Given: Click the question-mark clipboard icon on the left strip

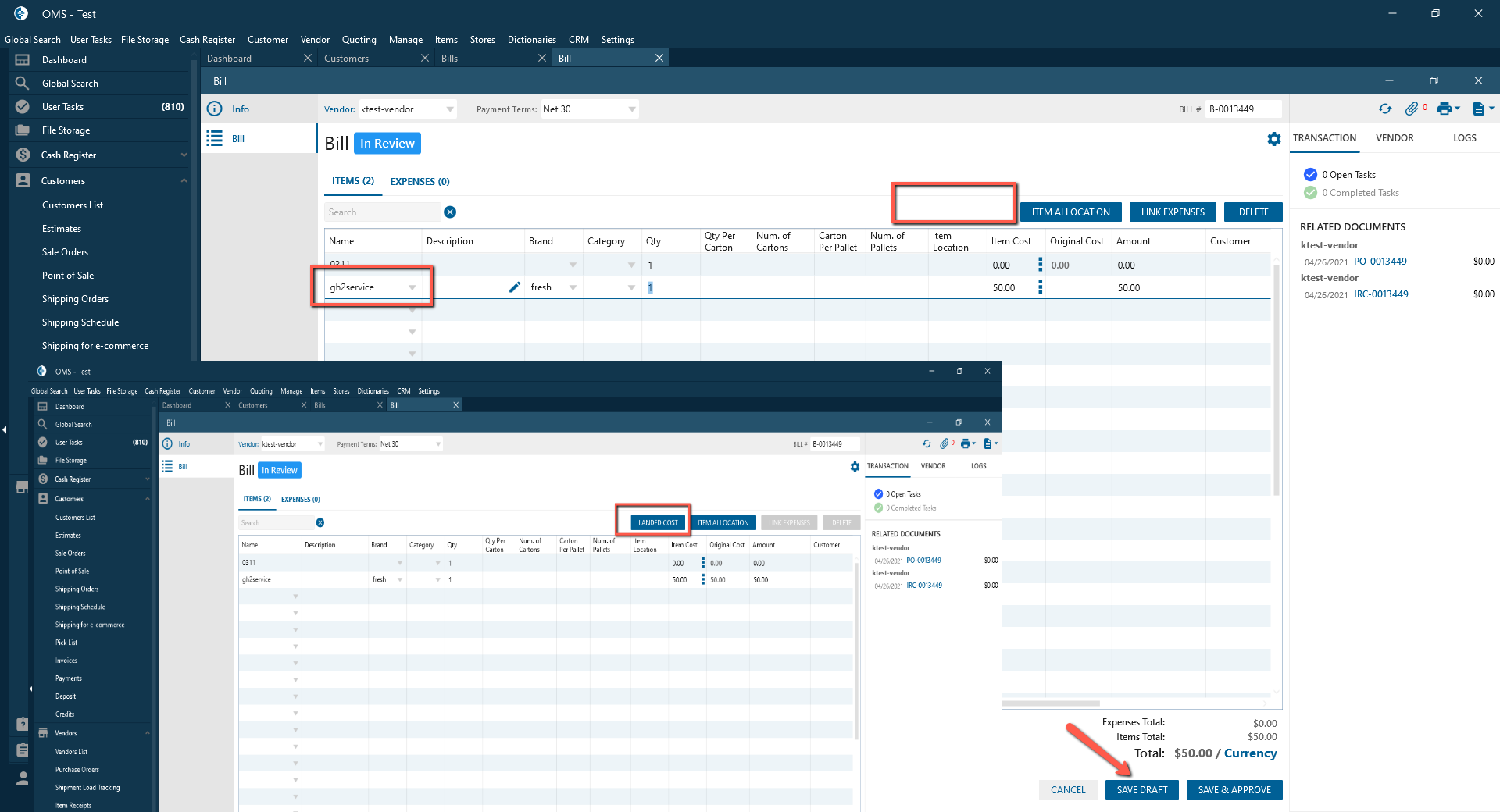Looking at the screenshot, I should click(23, 725).
